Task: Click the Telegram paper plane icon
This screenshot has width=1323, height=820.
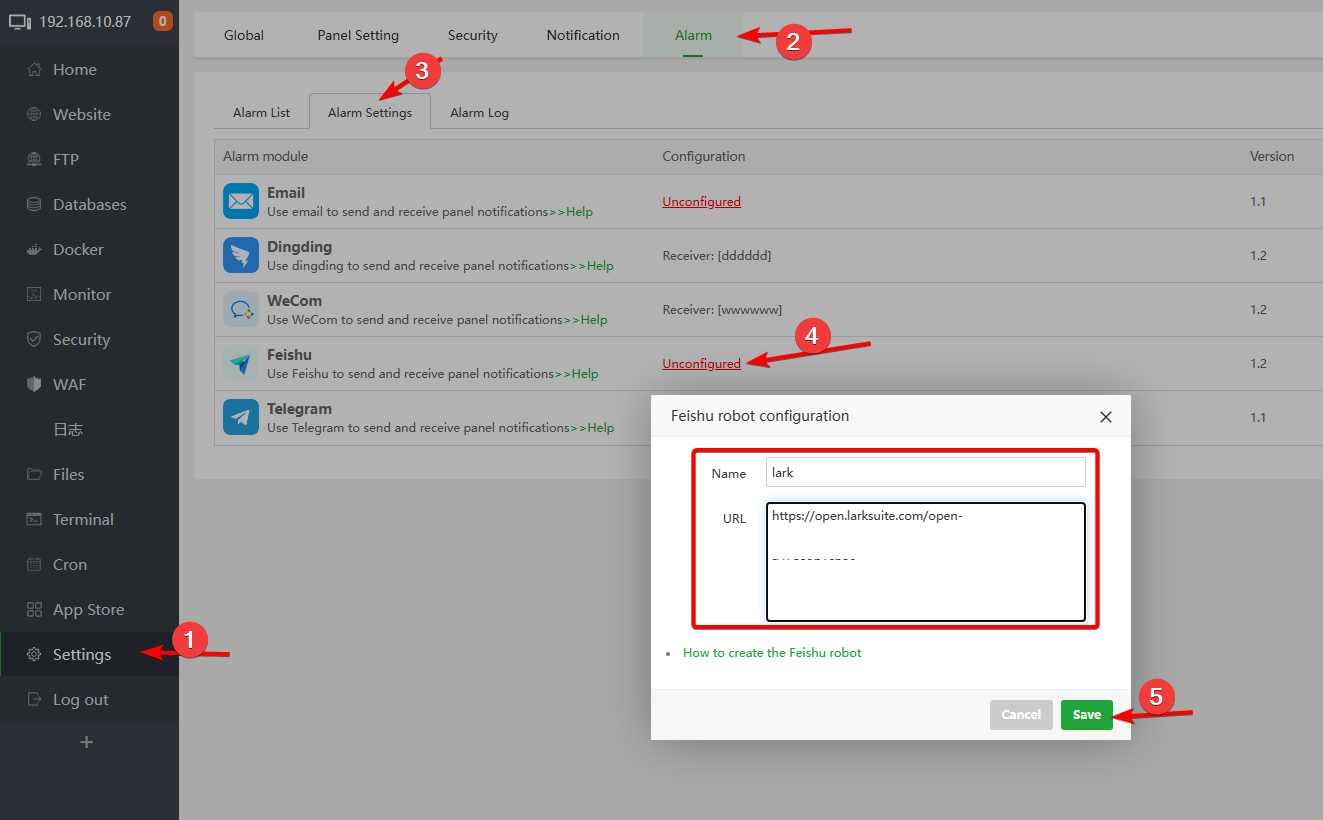Action: [x=241, y=417]
